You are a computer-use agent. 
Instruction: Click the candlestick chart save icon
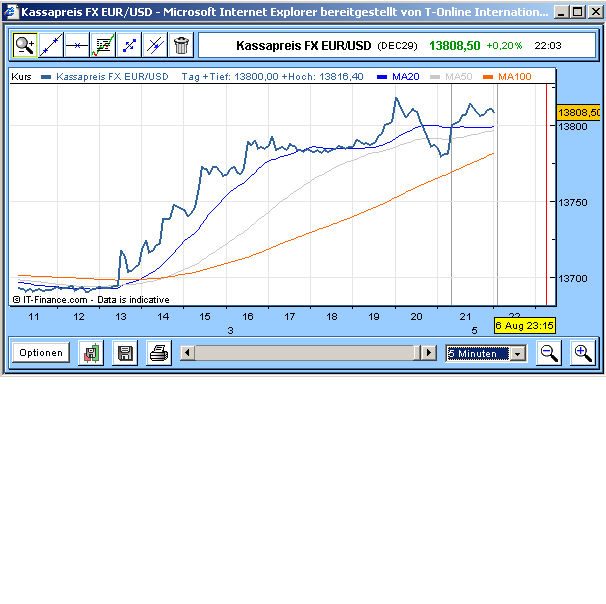click(x=91, y=353)
